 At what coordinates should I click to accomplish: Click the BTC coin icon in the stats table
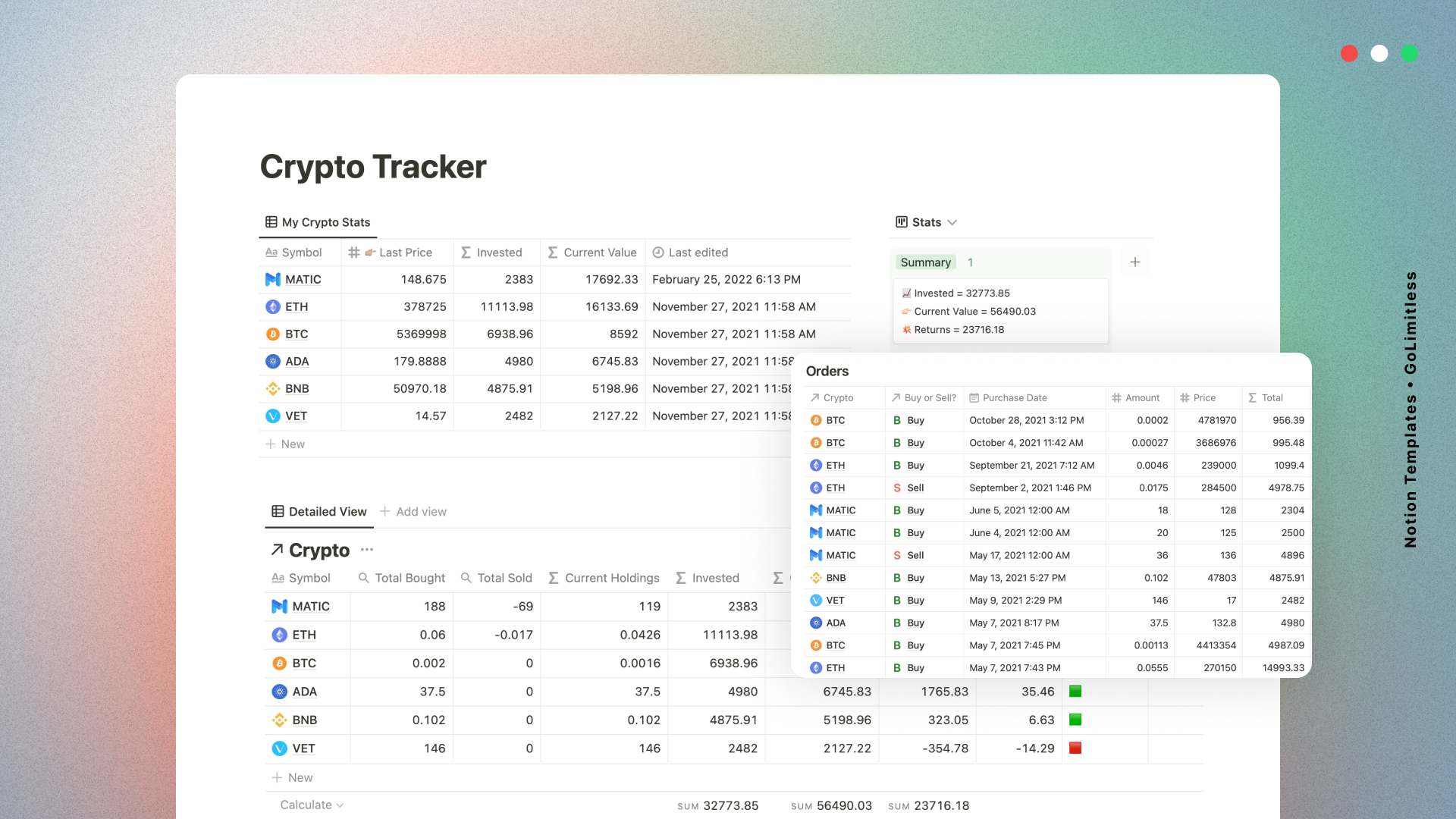coord(273,334)
